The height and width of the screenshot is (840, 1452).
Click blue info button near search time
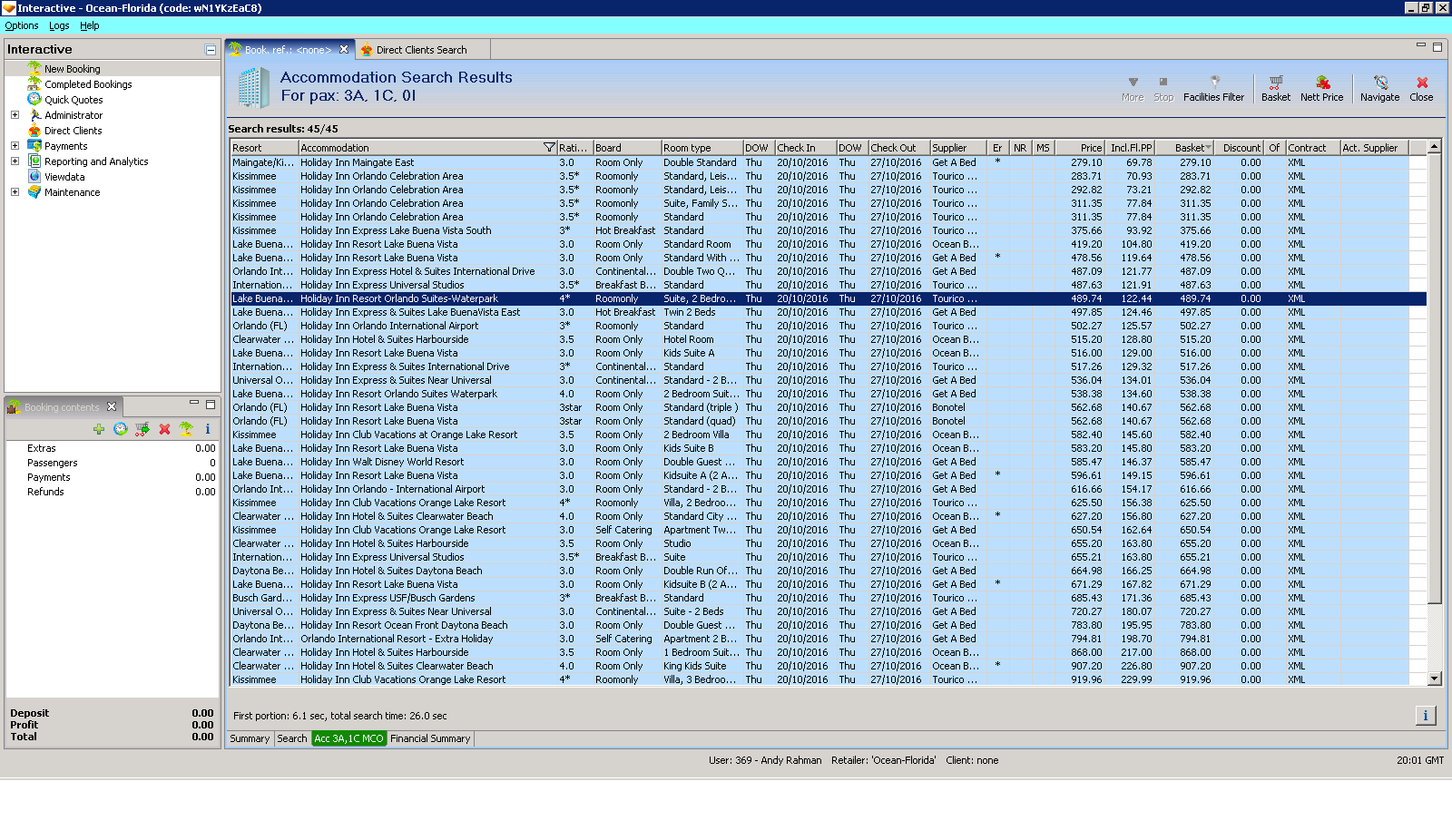pyautogui.click(x=1426, y=716)
